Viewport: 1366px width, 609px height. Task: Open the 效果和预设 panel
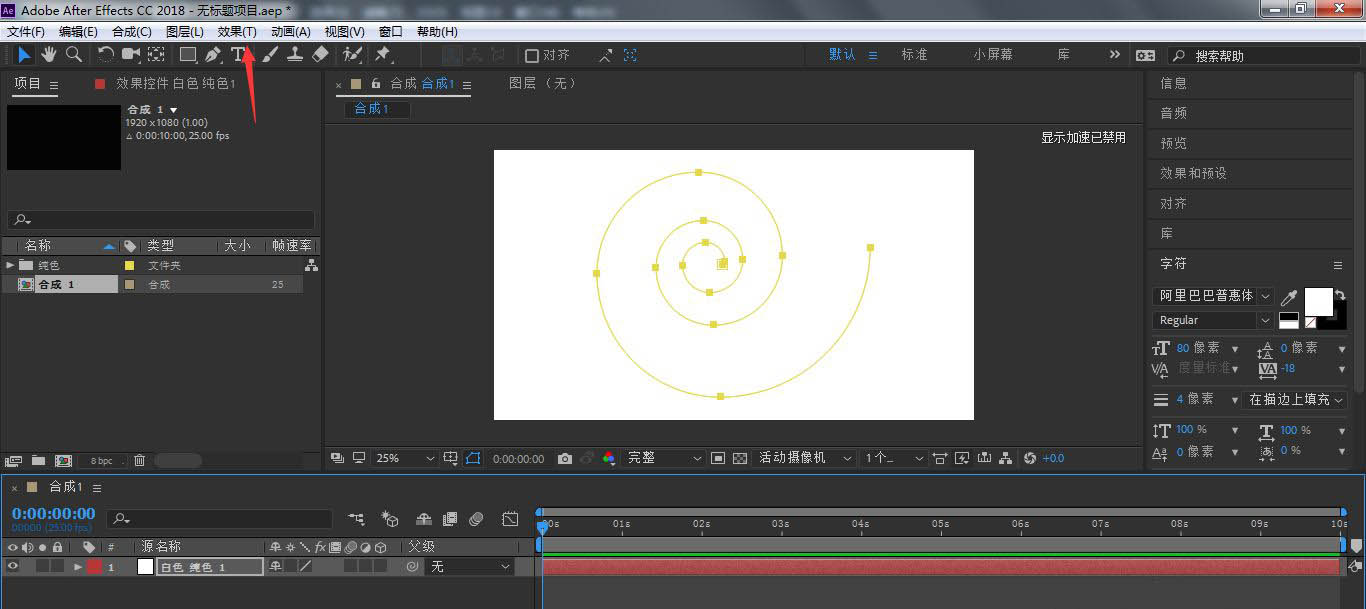pos(1193,173)
